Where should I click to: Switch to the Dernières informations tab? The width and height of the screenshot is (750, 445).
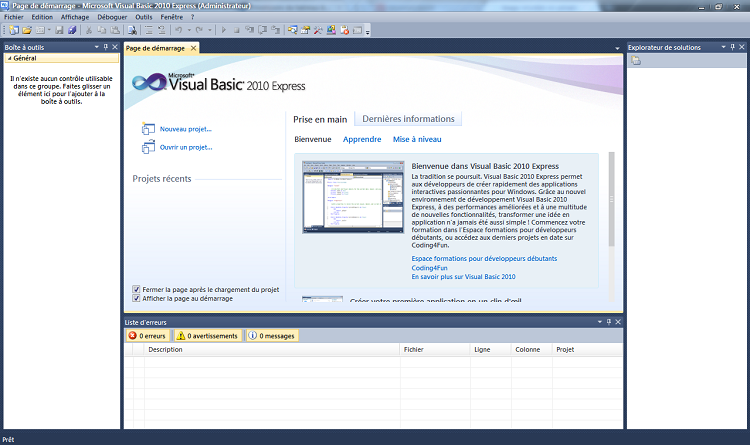point(407,119)
